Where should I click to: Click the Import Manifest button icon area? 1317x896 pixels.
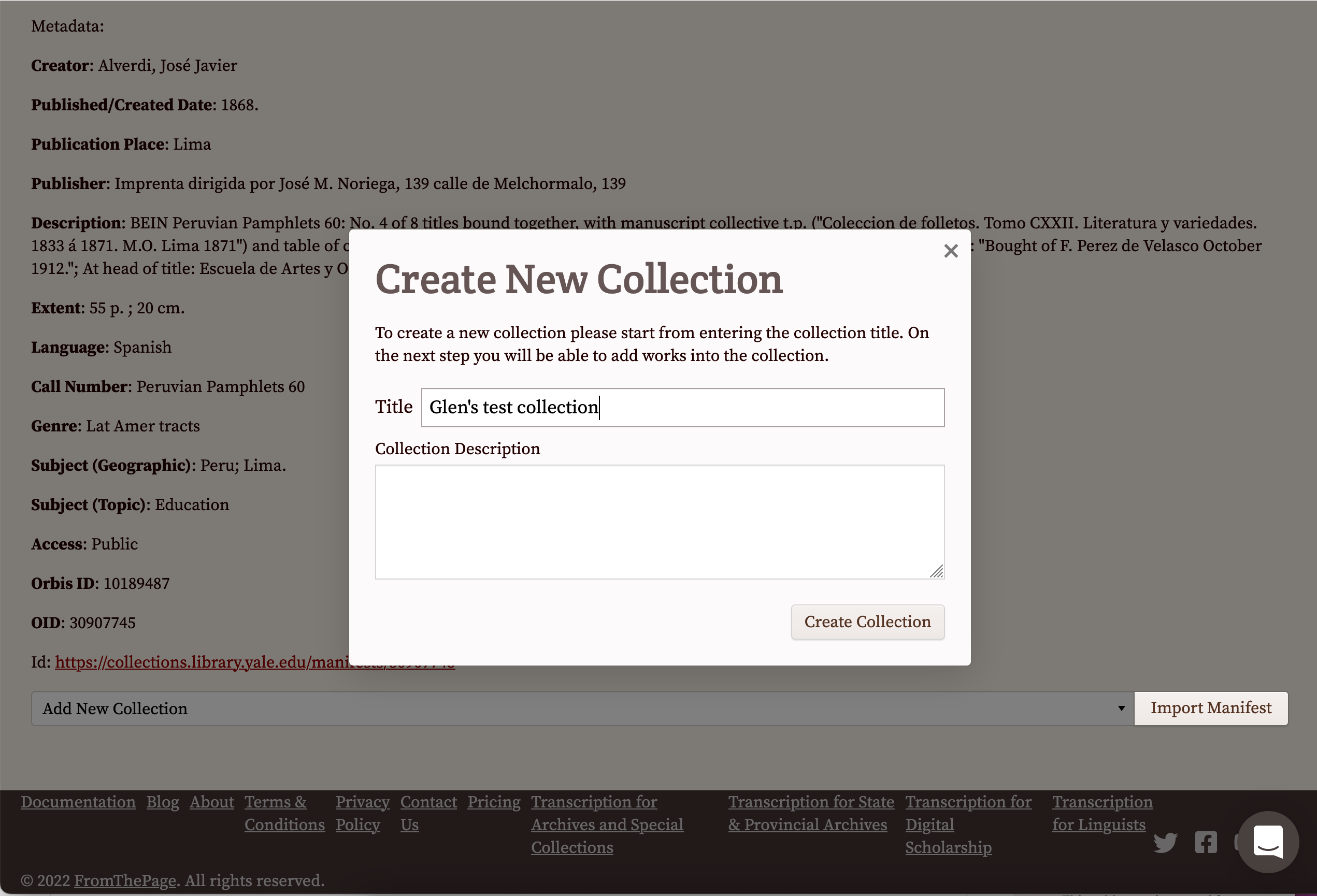1211,708
